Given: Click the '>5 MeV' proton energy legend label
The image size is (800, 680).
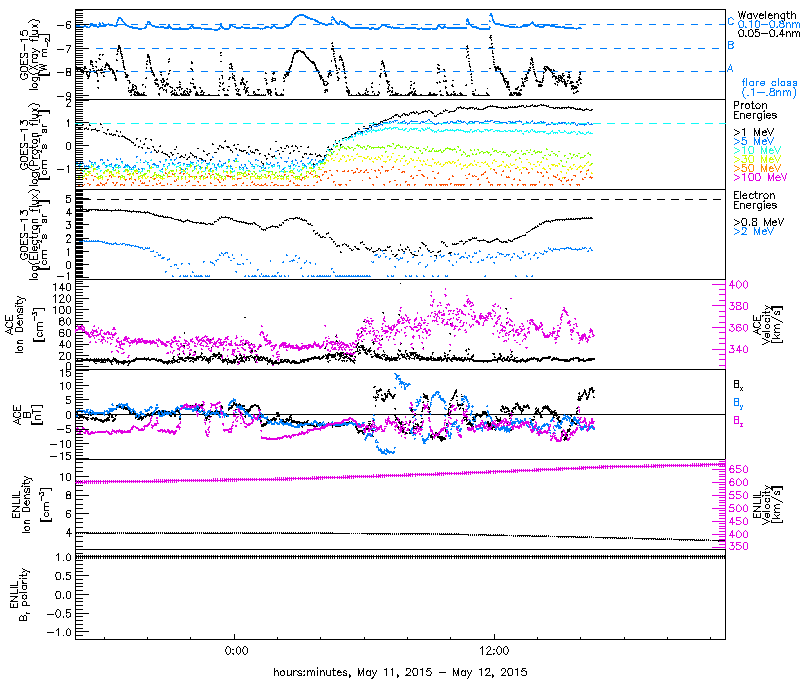Looking at the screenshot, I should pyautogui.click(x=754, y=141).
